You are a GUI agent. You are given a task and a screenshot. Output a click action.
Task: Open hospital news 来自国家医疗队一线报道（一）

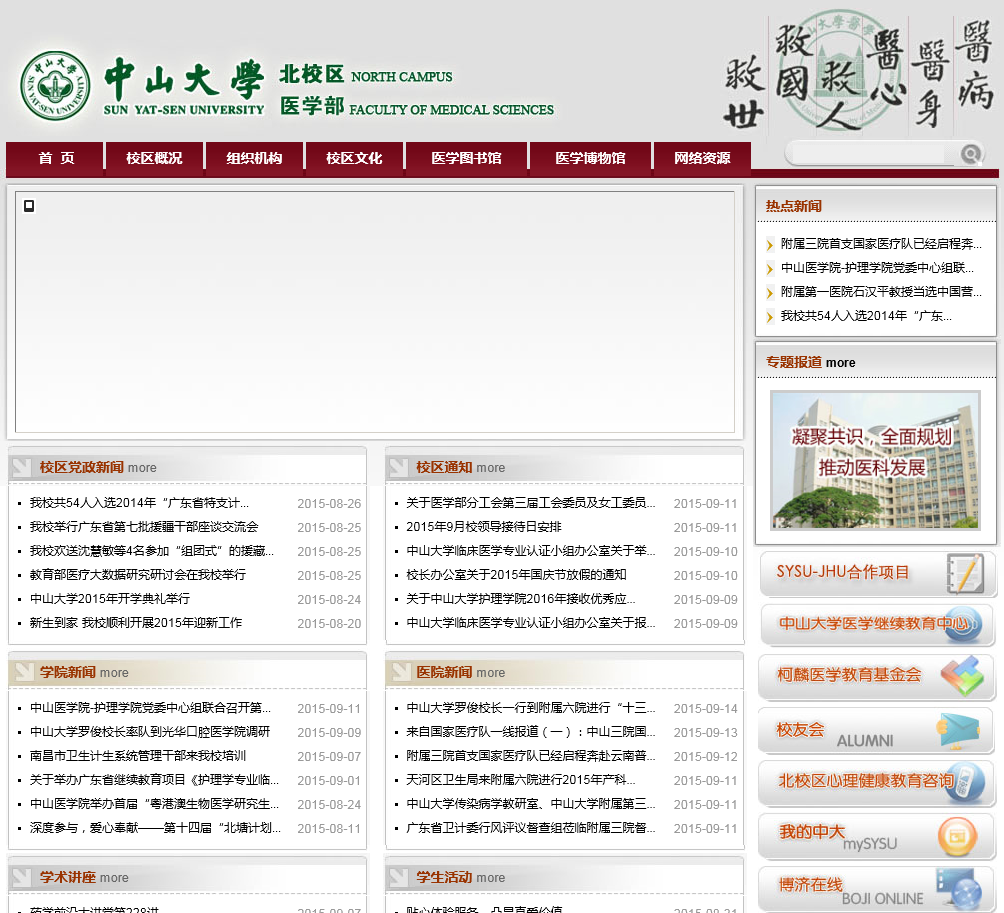coord(531,732)
